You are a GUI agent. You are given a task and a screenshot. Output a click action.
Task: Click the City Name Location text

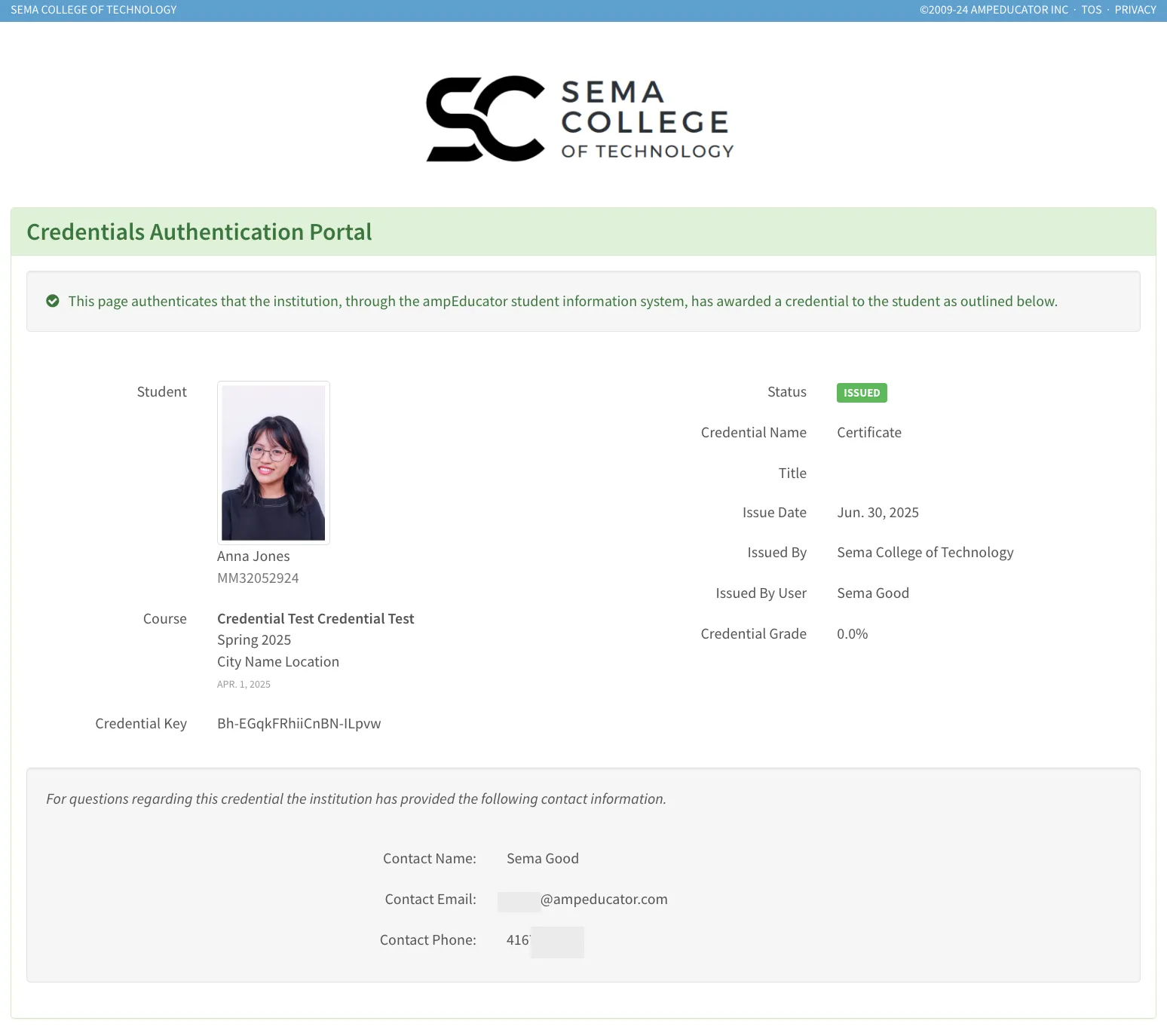click(278, 662)
